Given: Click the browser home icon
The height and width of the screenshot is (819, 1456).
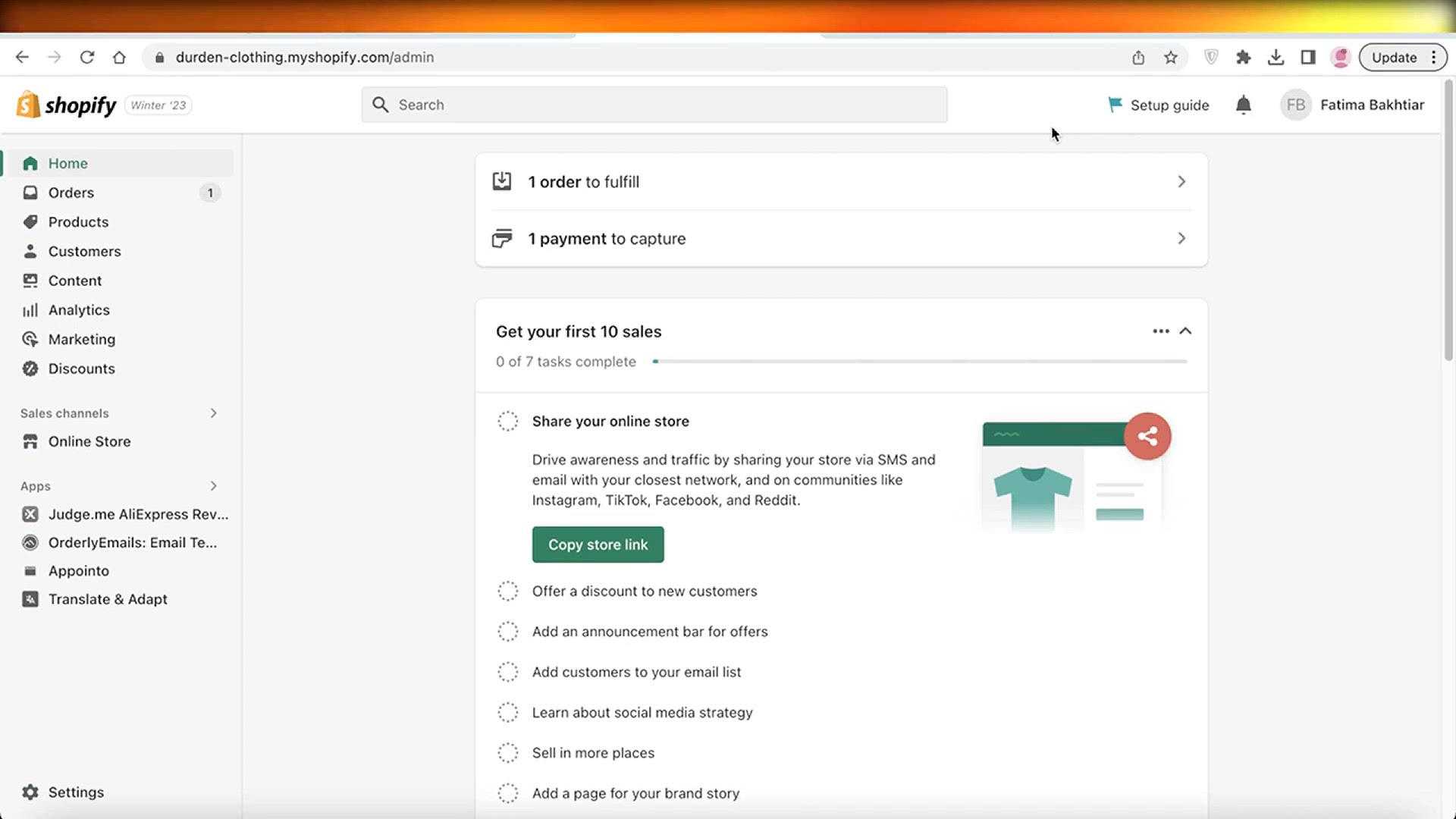Looking at the screenshot, I should click(119, 57).
